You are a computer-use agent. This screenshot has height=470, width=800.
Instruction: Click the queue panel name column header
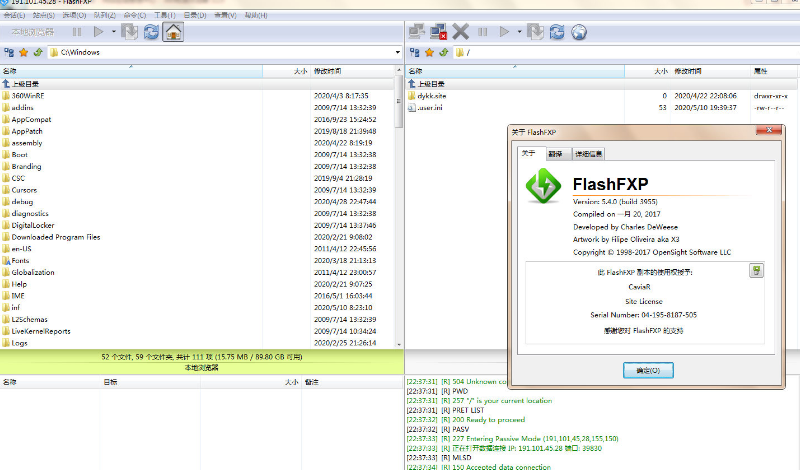click(x=50, y=382)
